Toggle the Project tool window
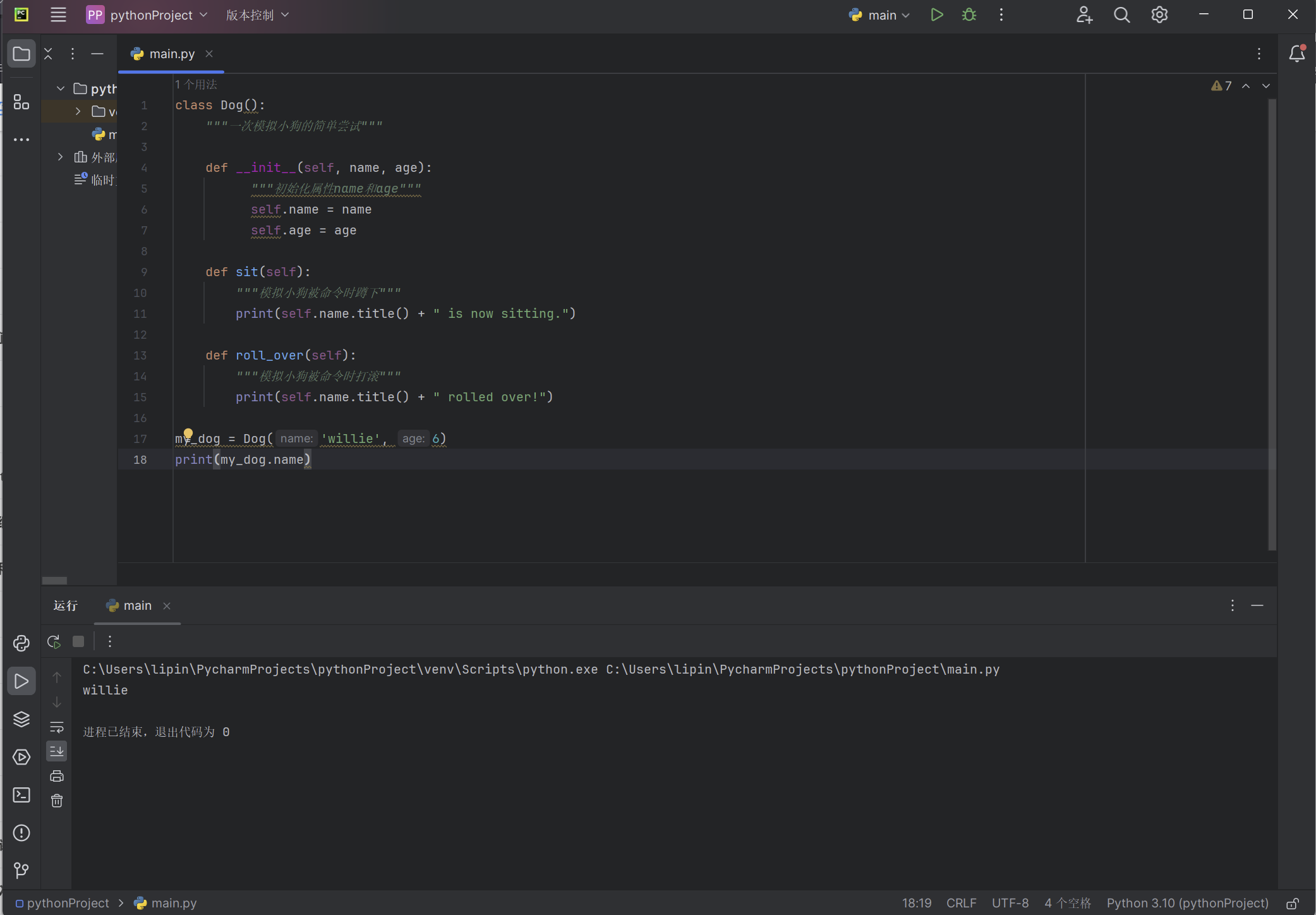The image size is (1316, 915). [21, 54]
